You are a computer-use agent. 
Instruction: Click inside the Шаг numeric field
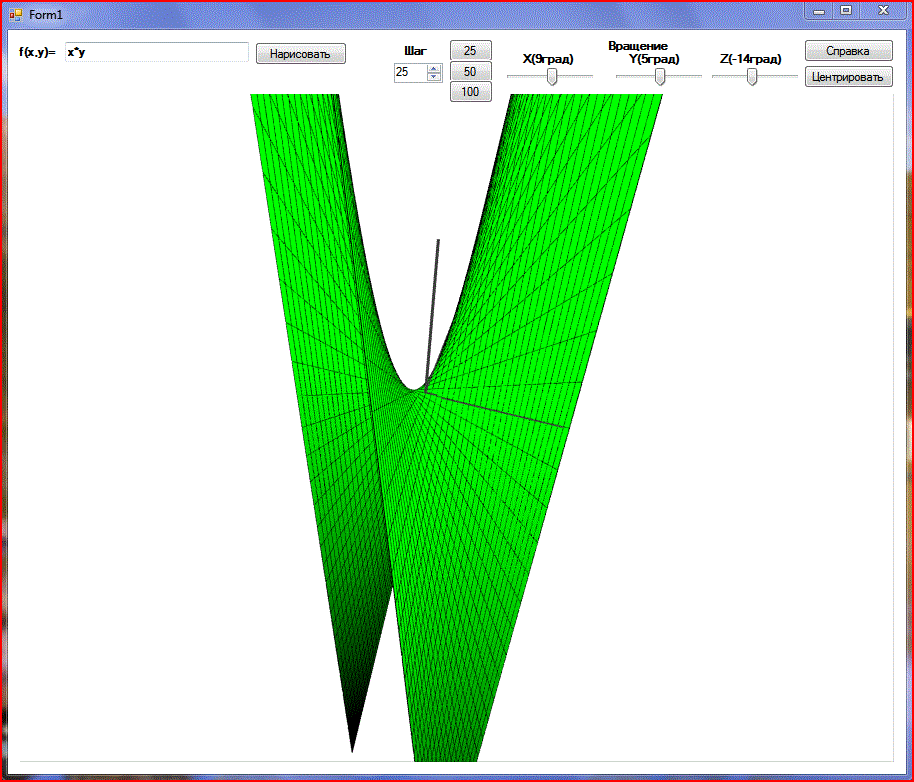410,72
